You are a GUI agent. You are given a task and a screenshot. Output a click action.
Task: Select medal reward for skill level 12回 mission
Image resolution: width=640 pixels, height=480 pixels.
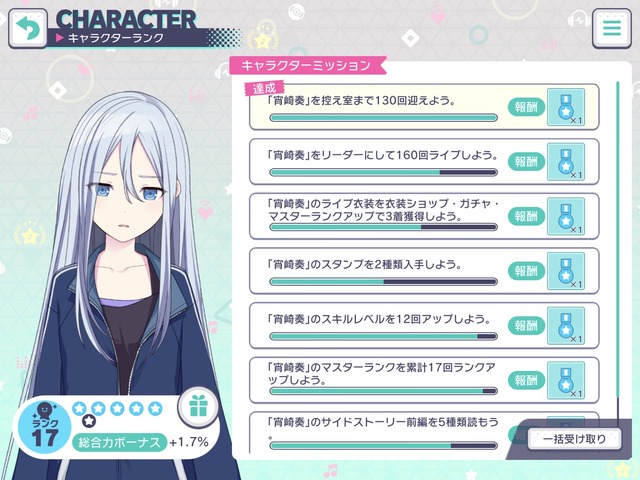pos(566,326)
